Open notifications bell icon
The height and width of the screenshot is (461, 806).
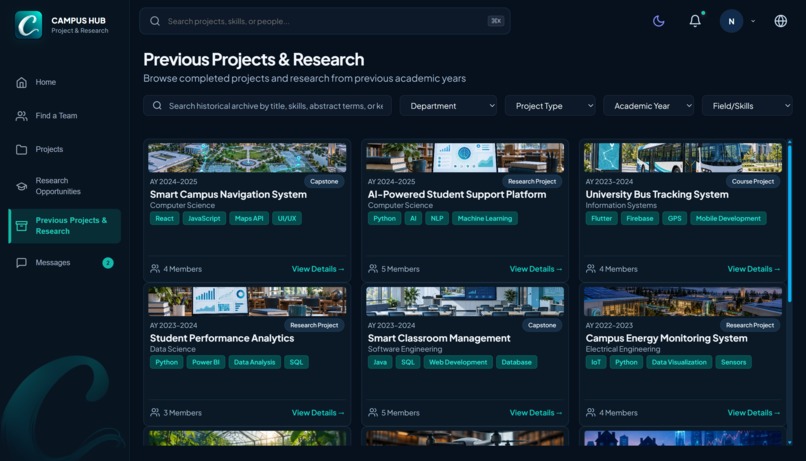point(695,21)
